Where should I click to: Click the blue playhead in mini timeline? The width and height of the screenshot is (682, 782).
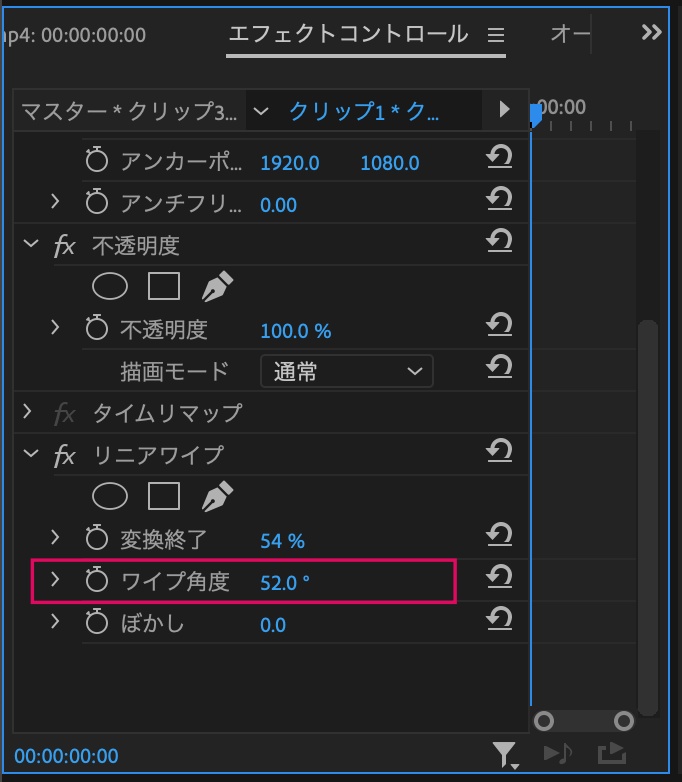(535, 114)
